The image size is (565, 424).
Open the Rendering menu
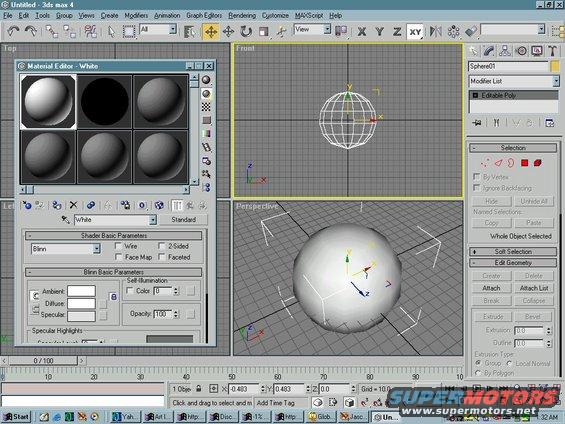click(x=242, y=15)
